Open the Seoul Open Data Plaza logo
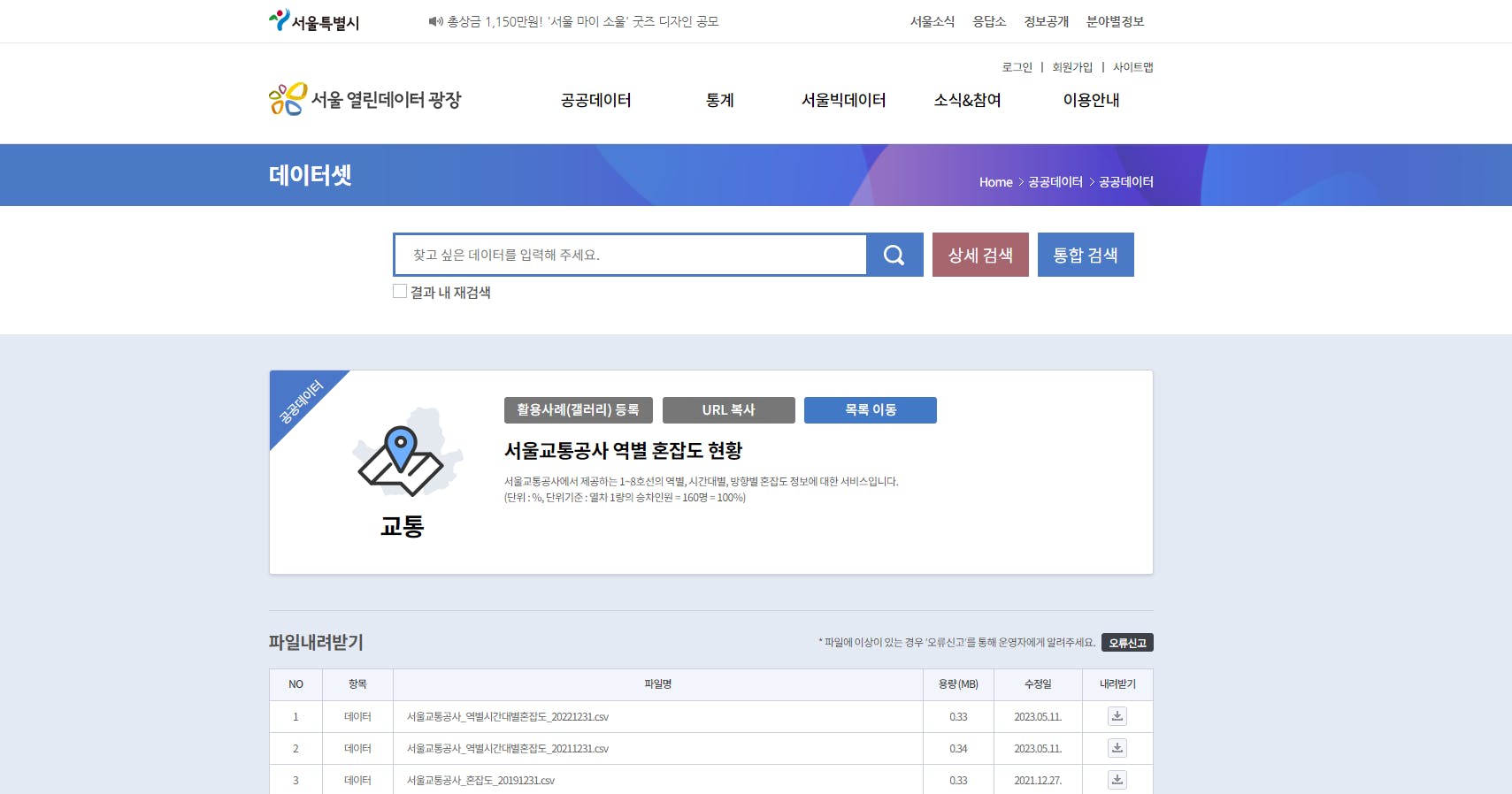1512x794 pixels. (365, 99)
